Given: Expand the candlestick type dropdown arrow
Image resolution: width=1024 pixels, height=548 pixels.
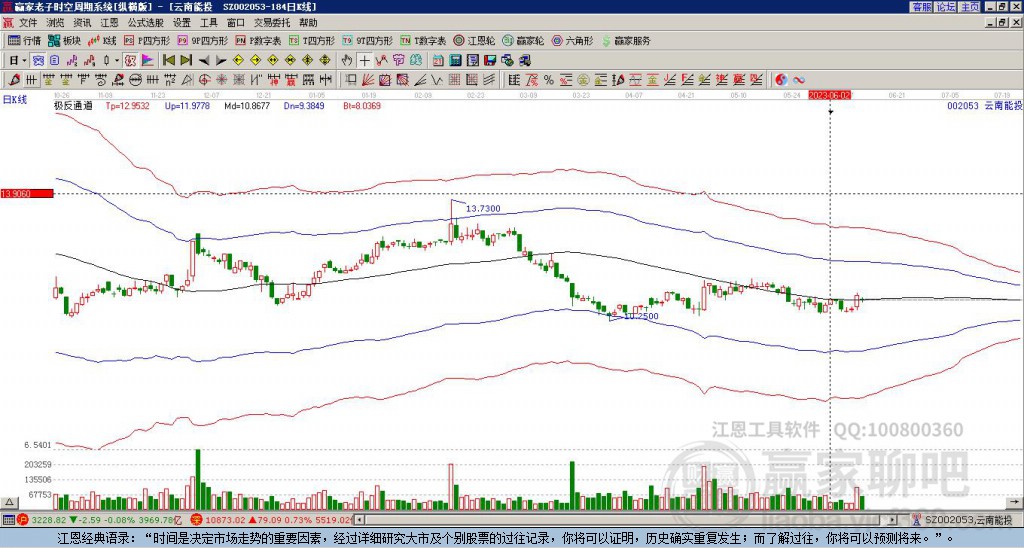Looking at the screenshot, I should tap(117, 61).
